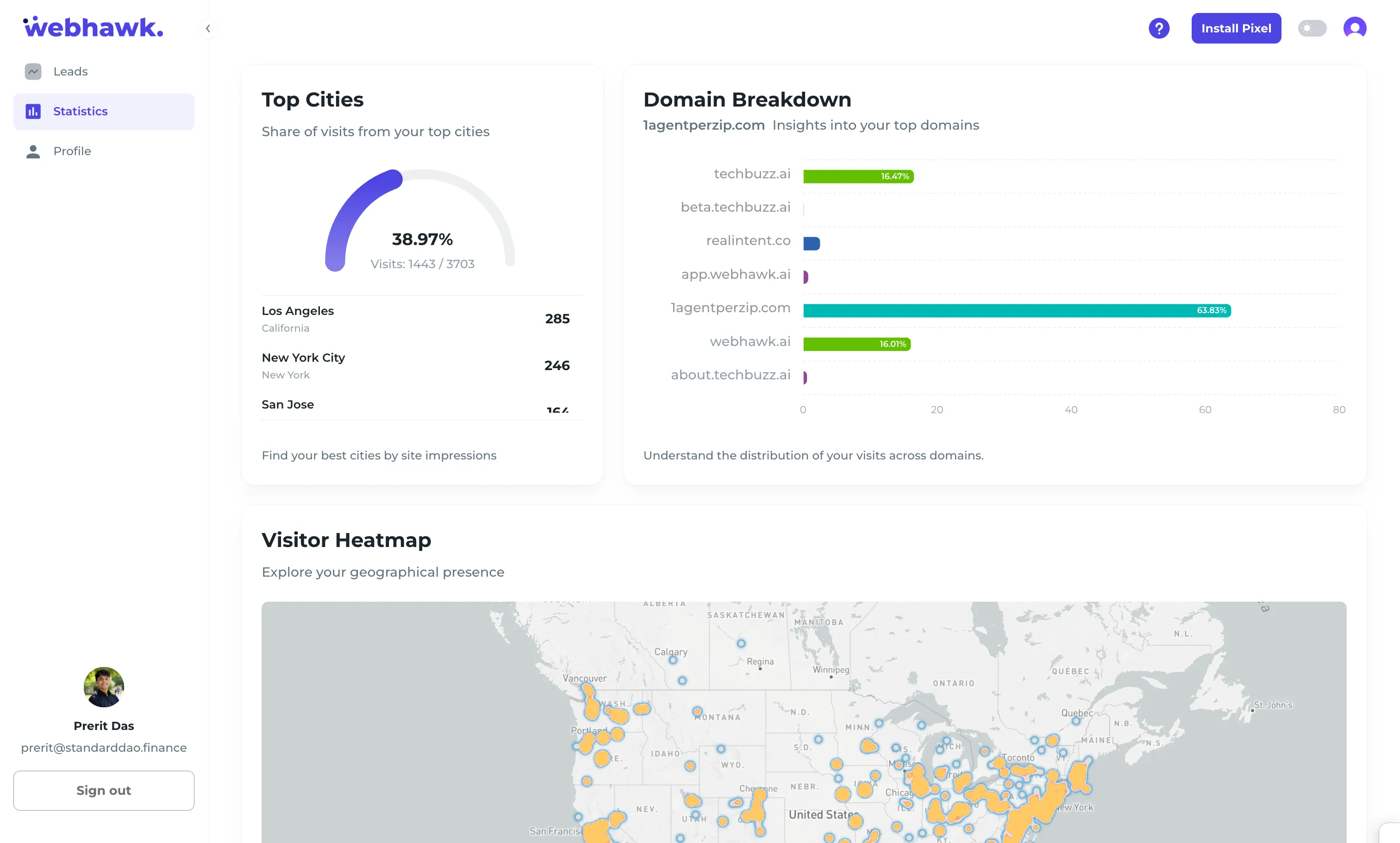Click the help question mark icon
The width and height of the screenshot is (1400, 843).
pyautogui.click(x=1159, y=28)
